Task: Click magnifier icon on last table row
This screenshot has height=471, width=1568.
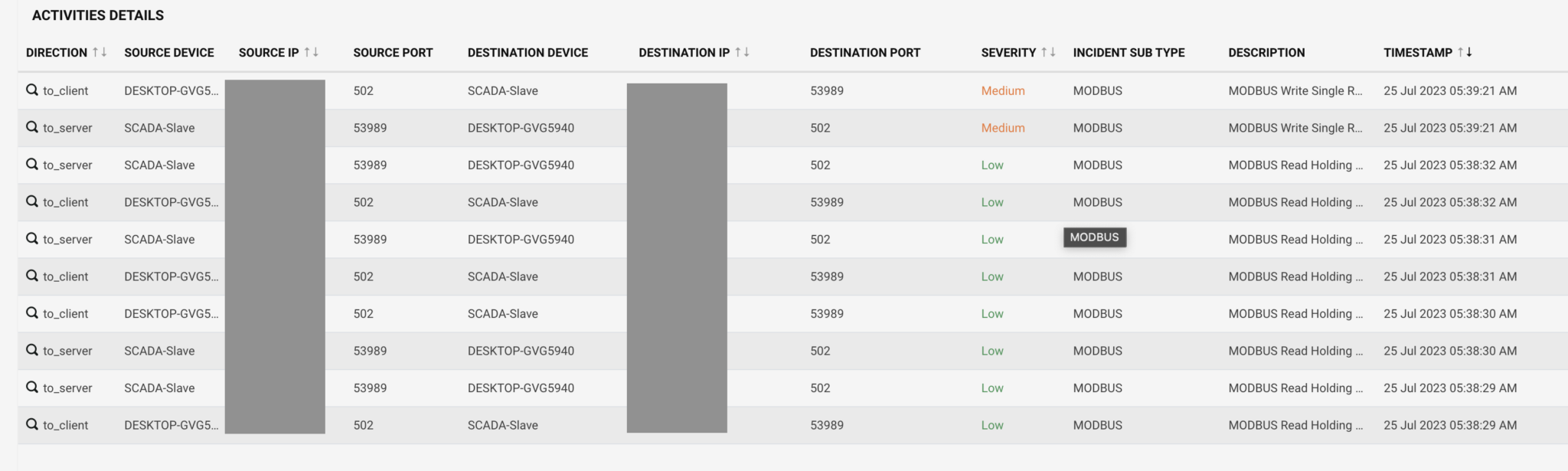Action: point(32,424)
